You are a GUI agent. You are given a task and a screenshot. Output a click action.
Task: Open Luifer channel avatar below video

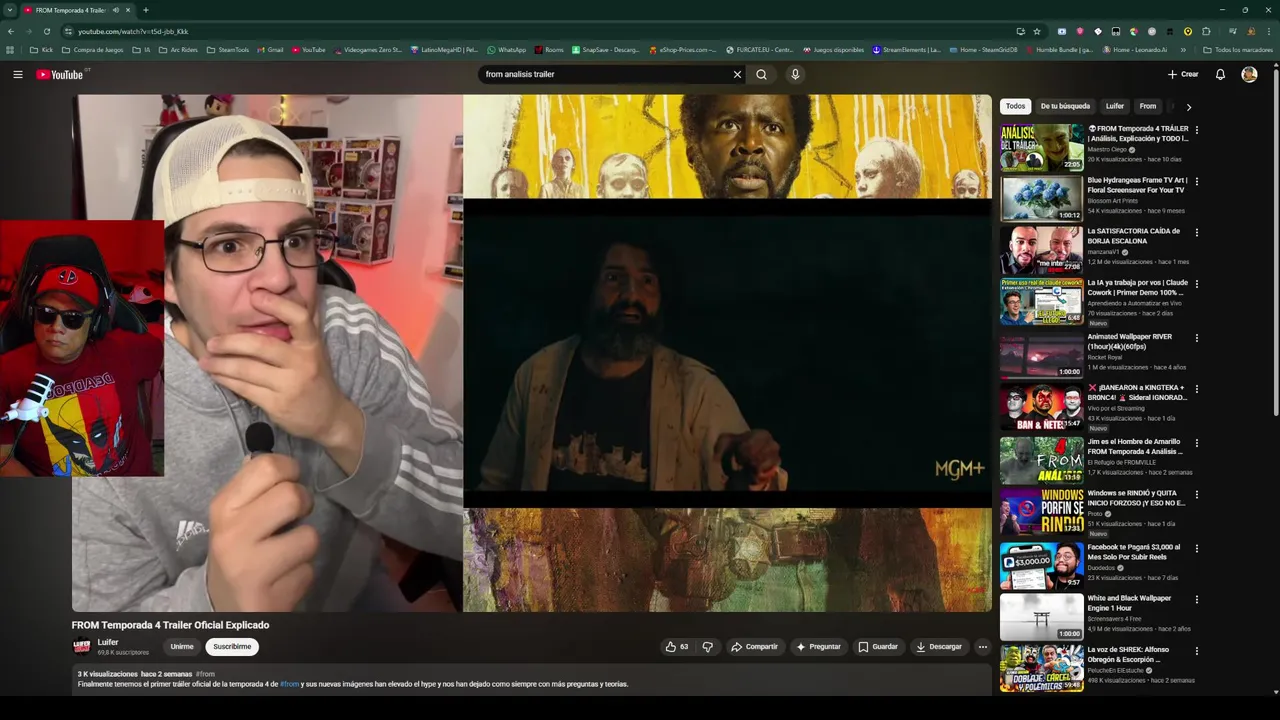[82, 646]
